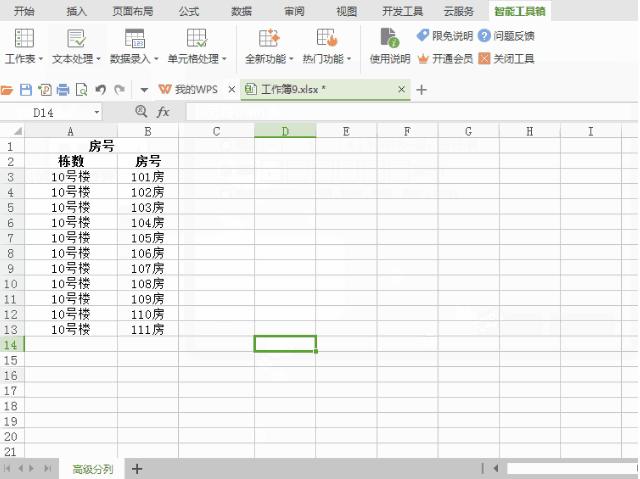Click the redo arrow icon
The image size is (640, 479).
(x=119, y=89)
